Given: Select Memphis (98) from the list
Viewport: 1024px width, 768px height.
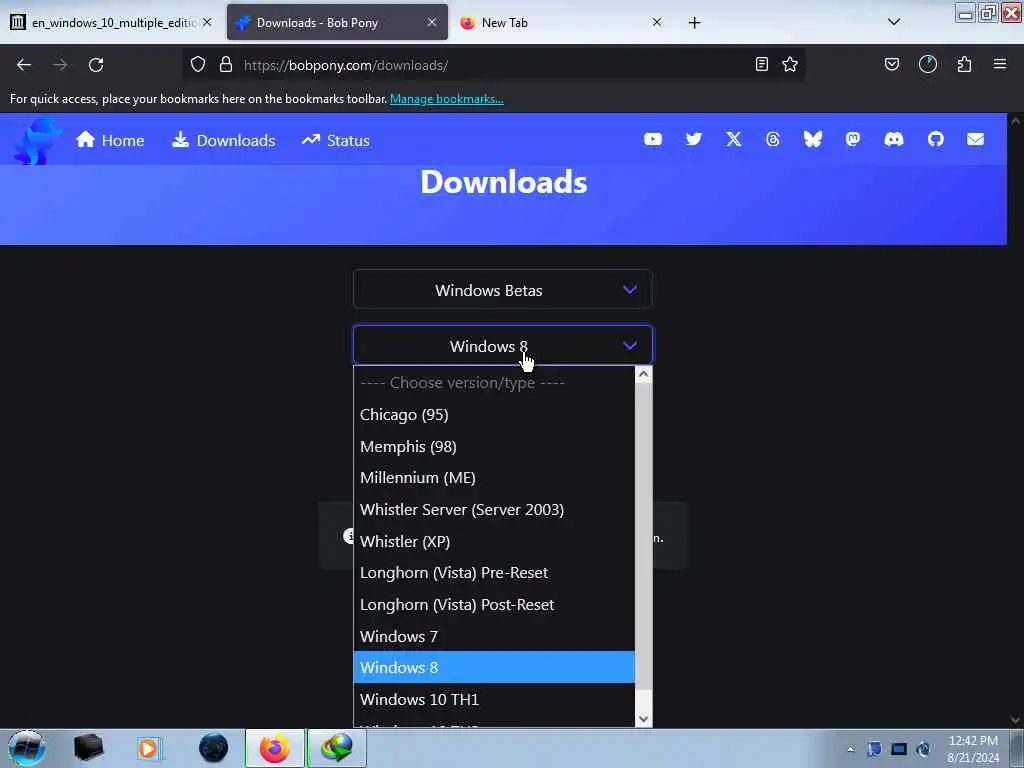Looking at the screenshot, I should click(x=494, y=447).
